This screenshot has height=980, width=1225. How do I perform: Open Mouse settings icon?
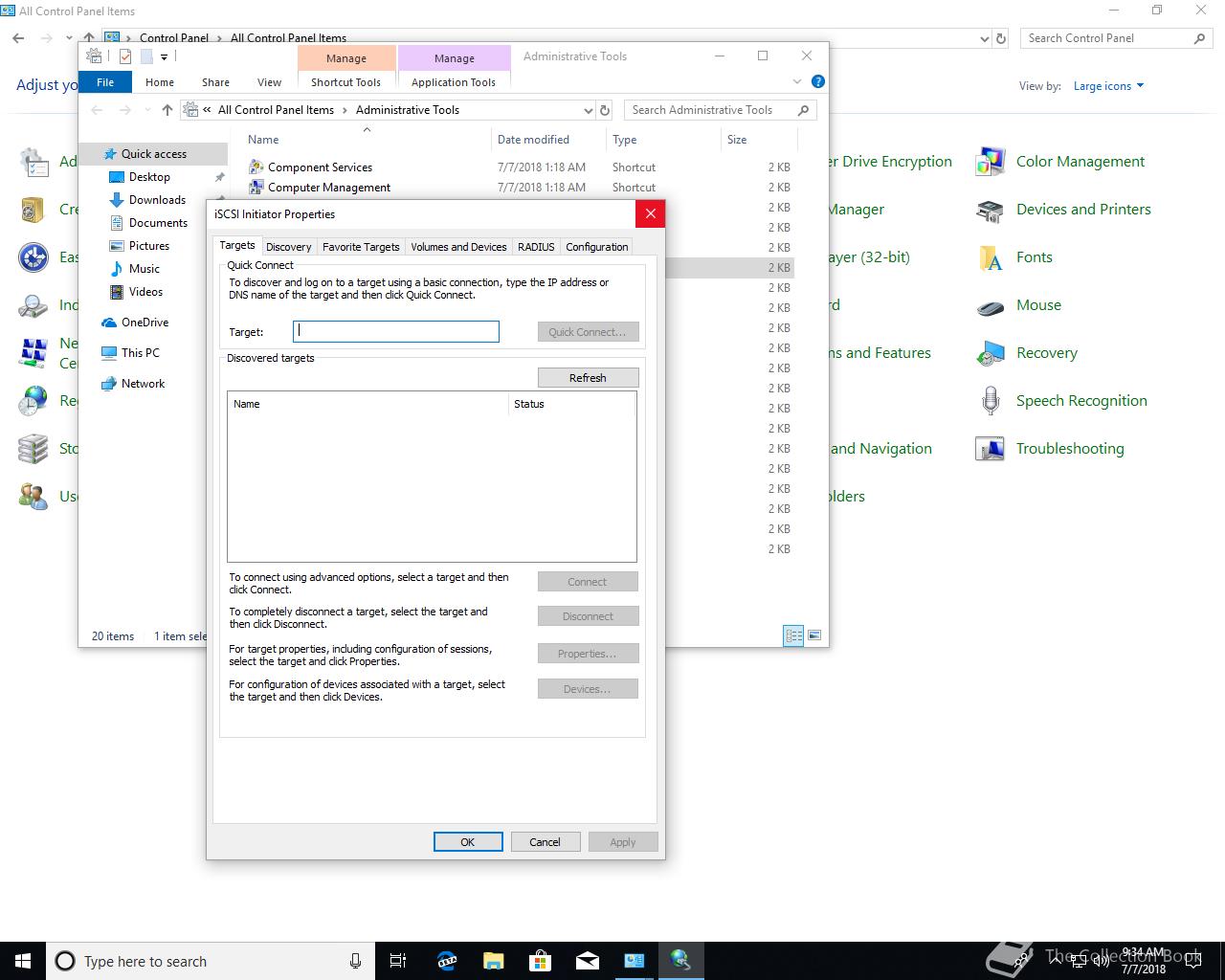tap(990, 305)
